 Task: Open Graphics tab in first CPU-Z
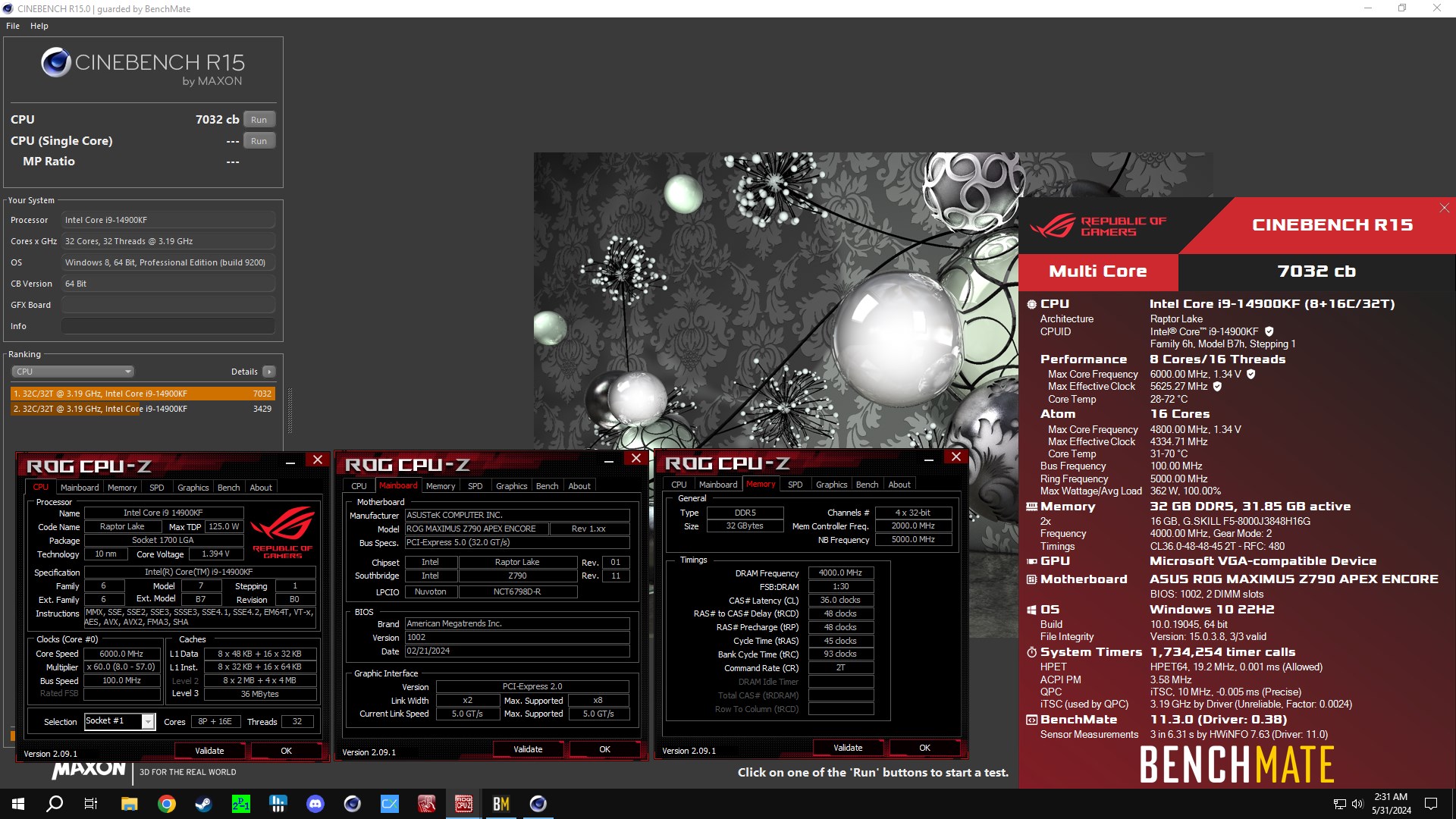click(x=193, y=488)
